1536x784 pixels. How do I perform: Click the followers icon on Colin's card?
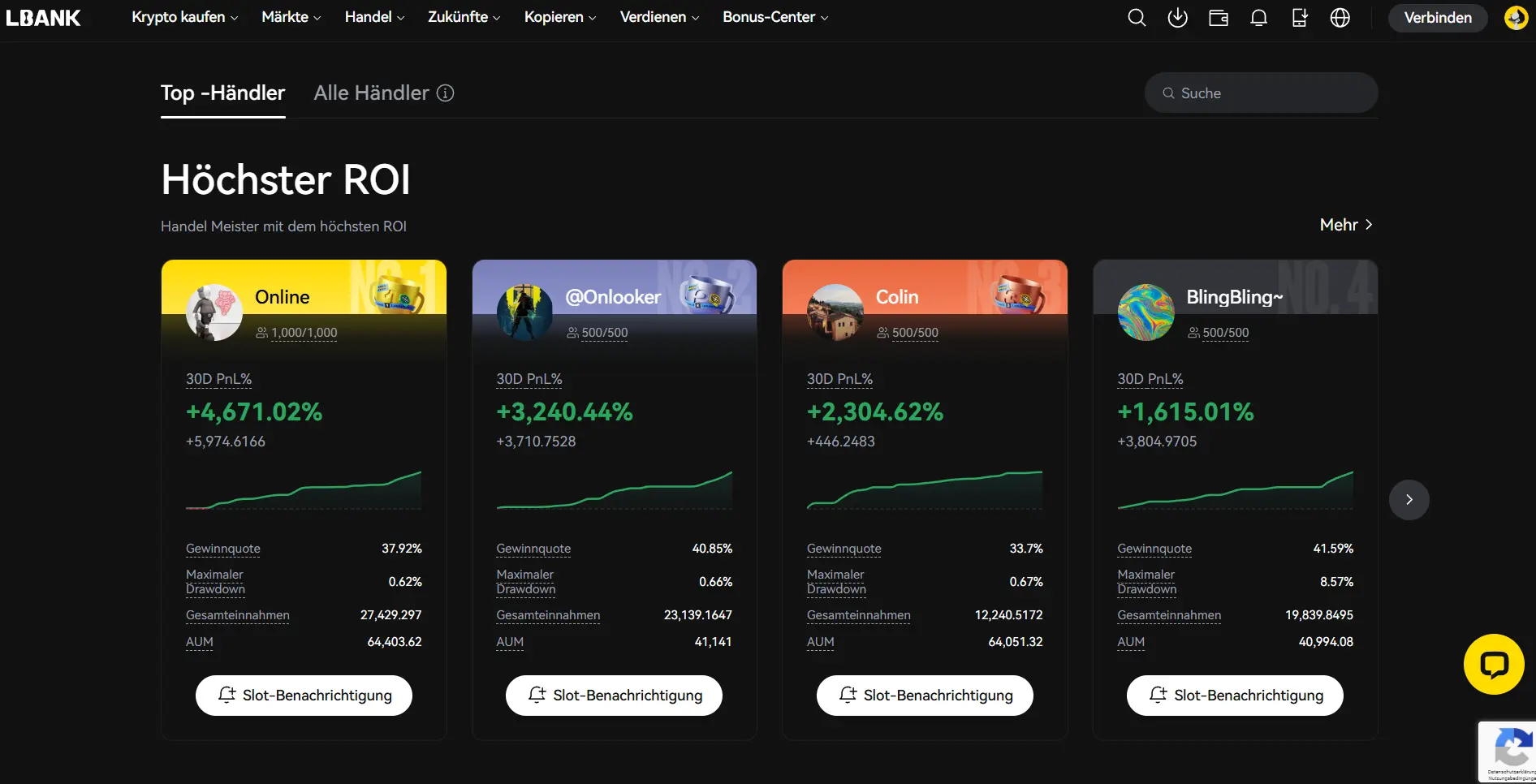pyautogui.click(x=882, y=333)
